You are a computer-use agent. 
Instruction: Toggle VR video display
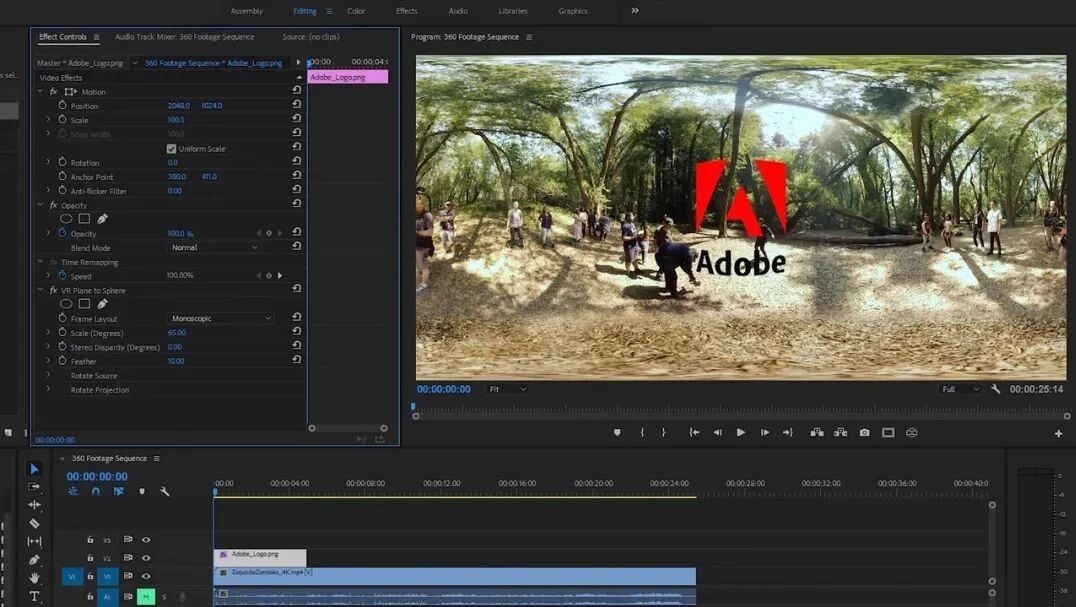[911, 433]
